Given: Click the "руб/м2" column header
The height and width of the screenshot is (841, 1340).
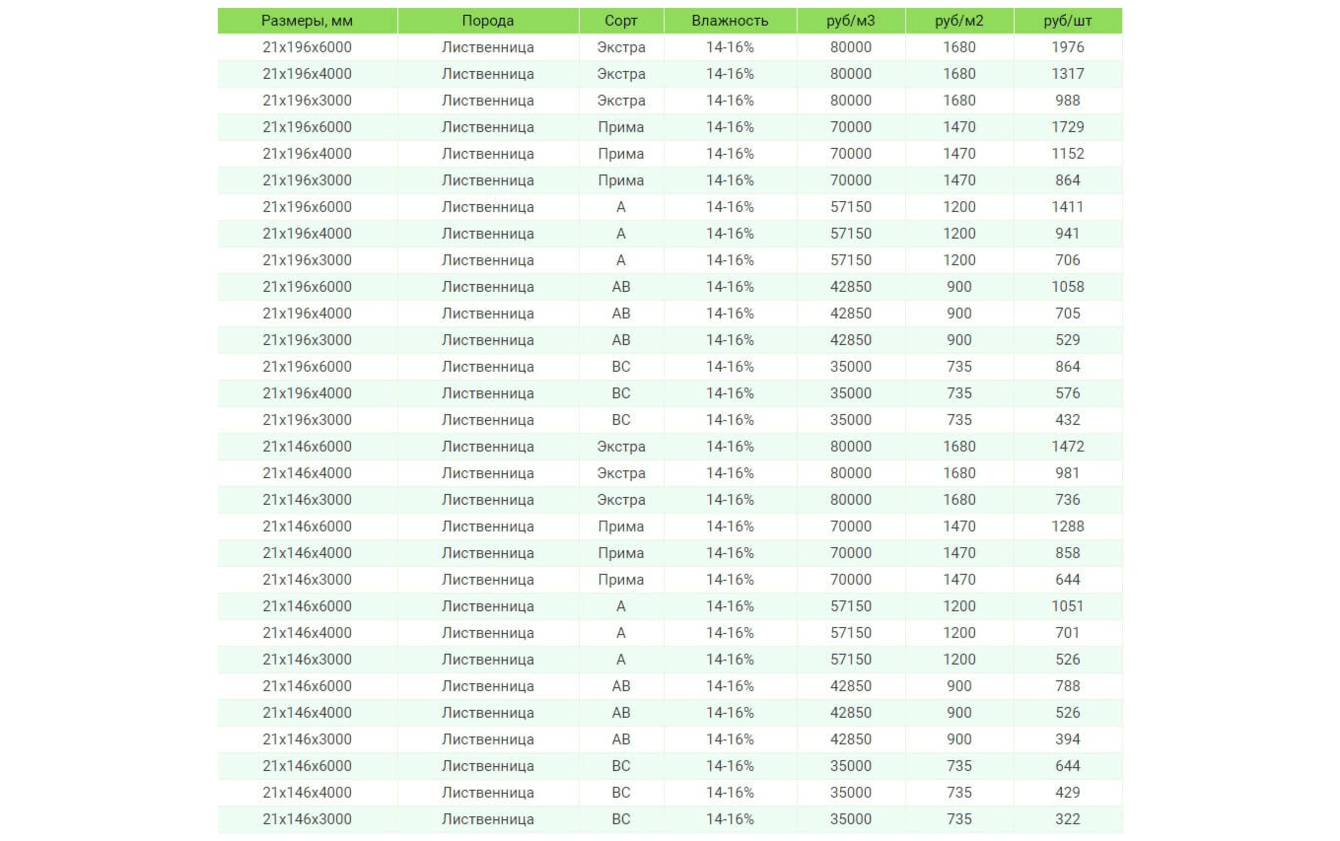Looking at the screenshot, I should (x=959, y=21).
